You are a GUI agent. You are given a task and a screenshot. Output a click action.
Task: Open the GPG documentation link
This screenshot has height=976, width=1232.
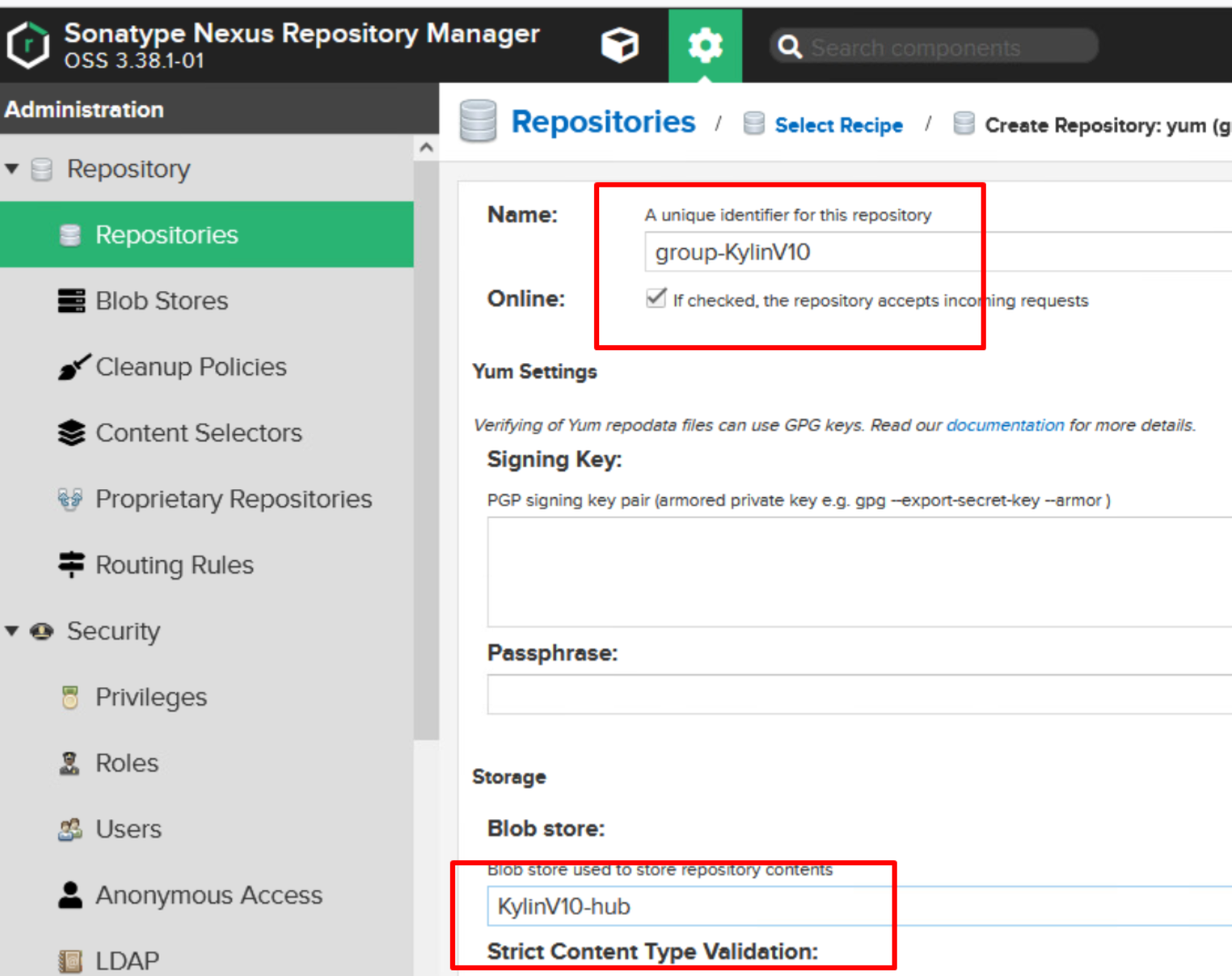[x=1005, y=425]
